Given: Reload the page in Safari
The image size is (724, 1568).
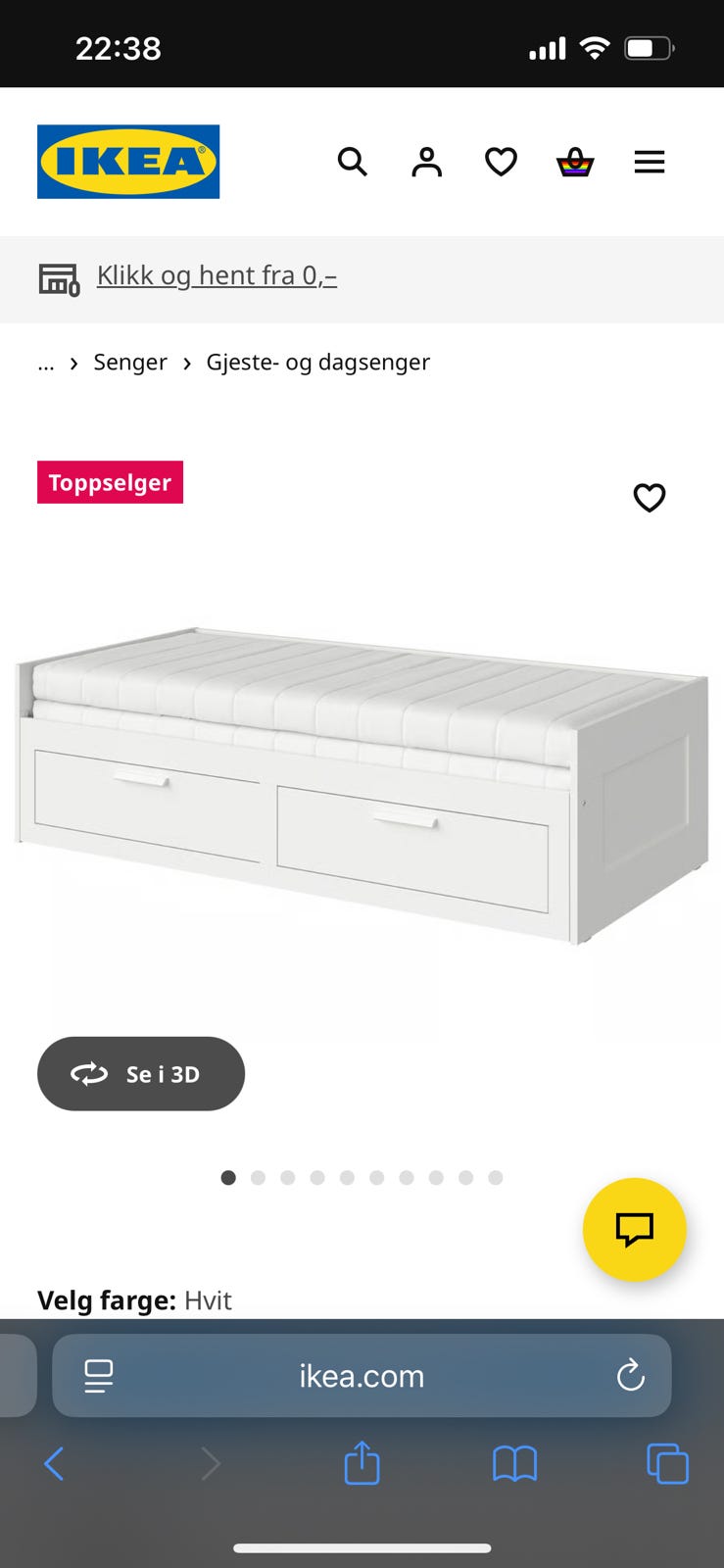Looking at the screenshot, I should pyautogui.click(x=630, y=1376).
